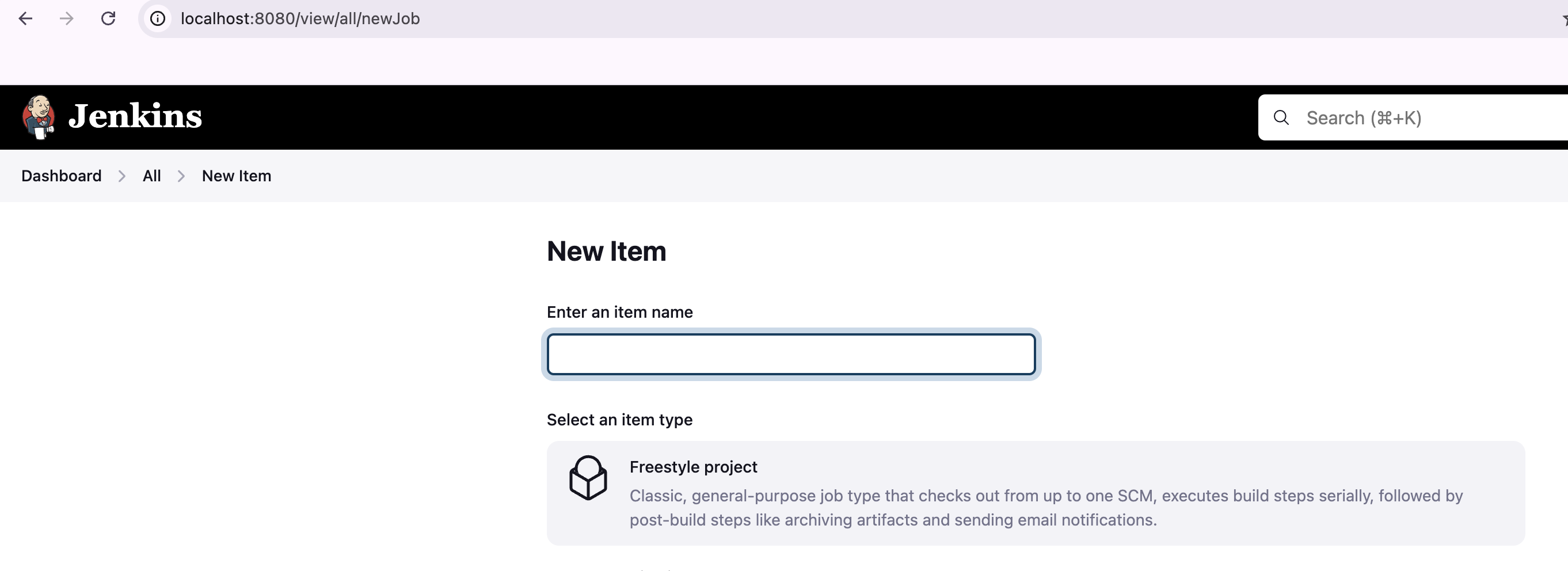Expand the chevron after Dashboard breadcrumb
The width and height of the screenshot is (1568, 571).
tap(121, 176)
